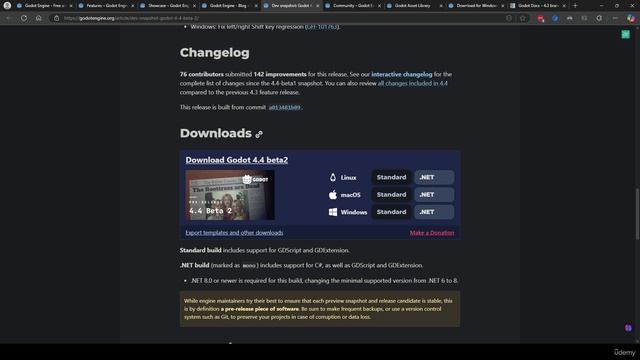Add page to favorites star icon
640x360 pixels.
coord(522,18)
